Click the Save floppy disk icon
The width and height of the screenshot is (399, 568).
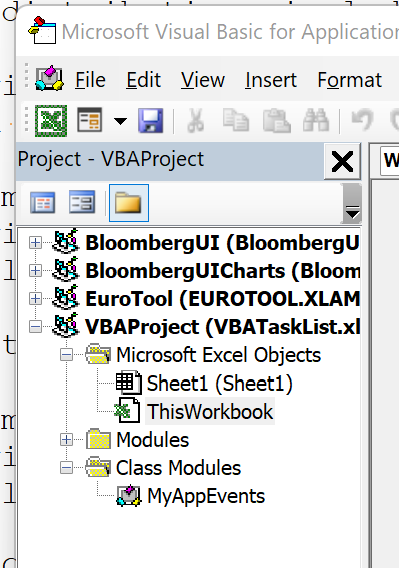pos(151,120)
